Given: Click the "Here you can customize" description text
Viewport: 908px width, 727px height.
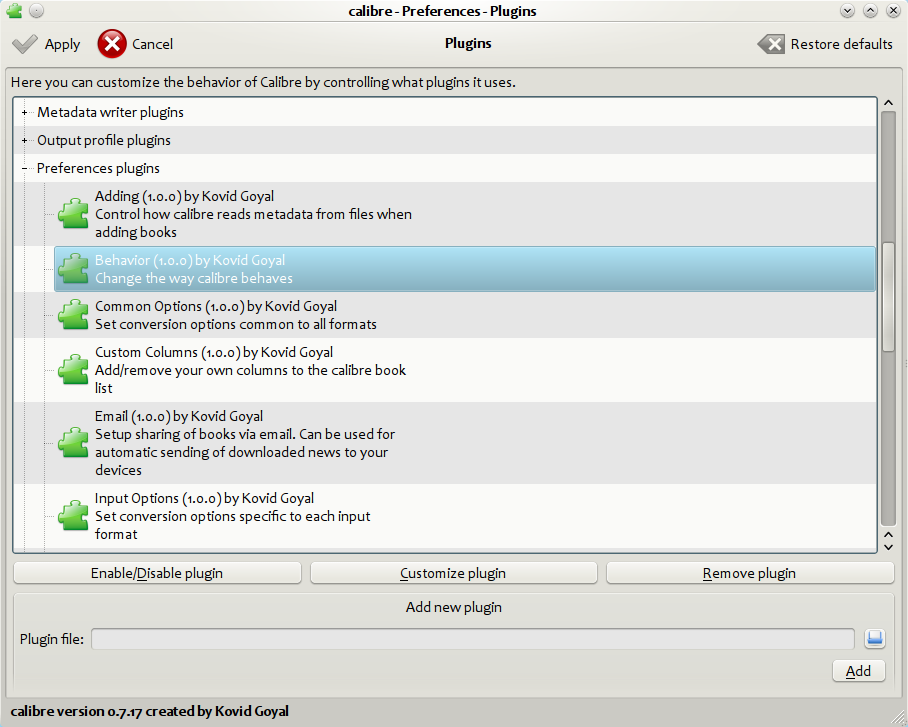Looking at the screenshot, I should pyautogui.click(x=263, y=82).
